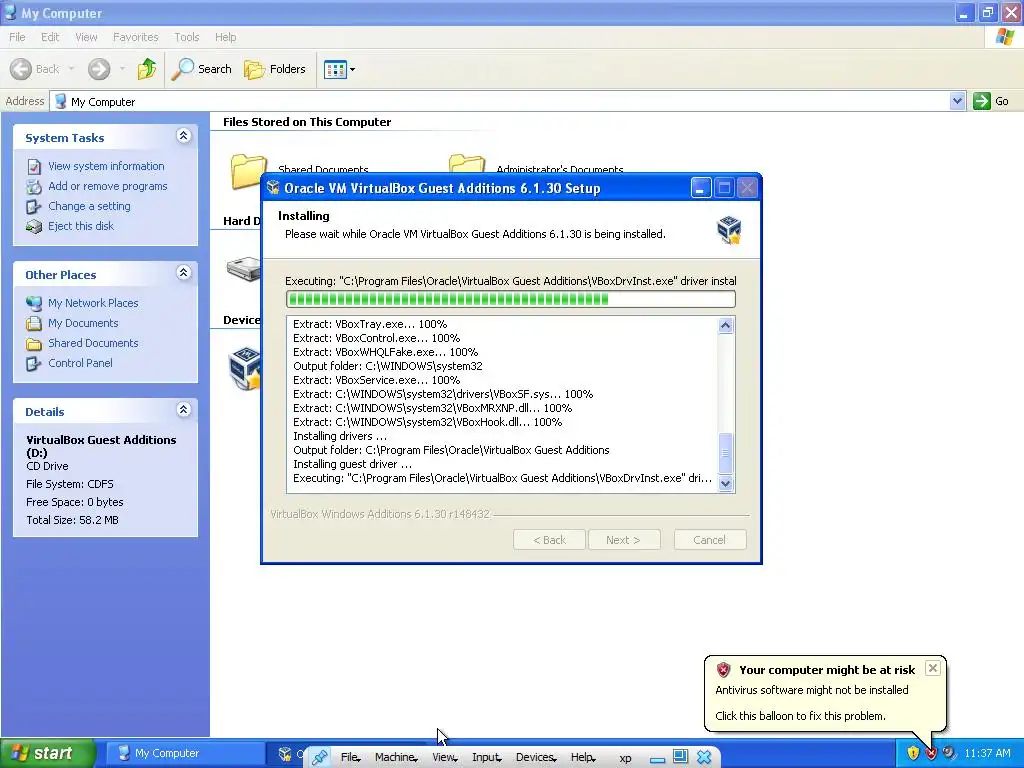This screenshot has width=1024, height=768.
Task: Switch to My Computer taskbar button
Action: pos(185,754)
